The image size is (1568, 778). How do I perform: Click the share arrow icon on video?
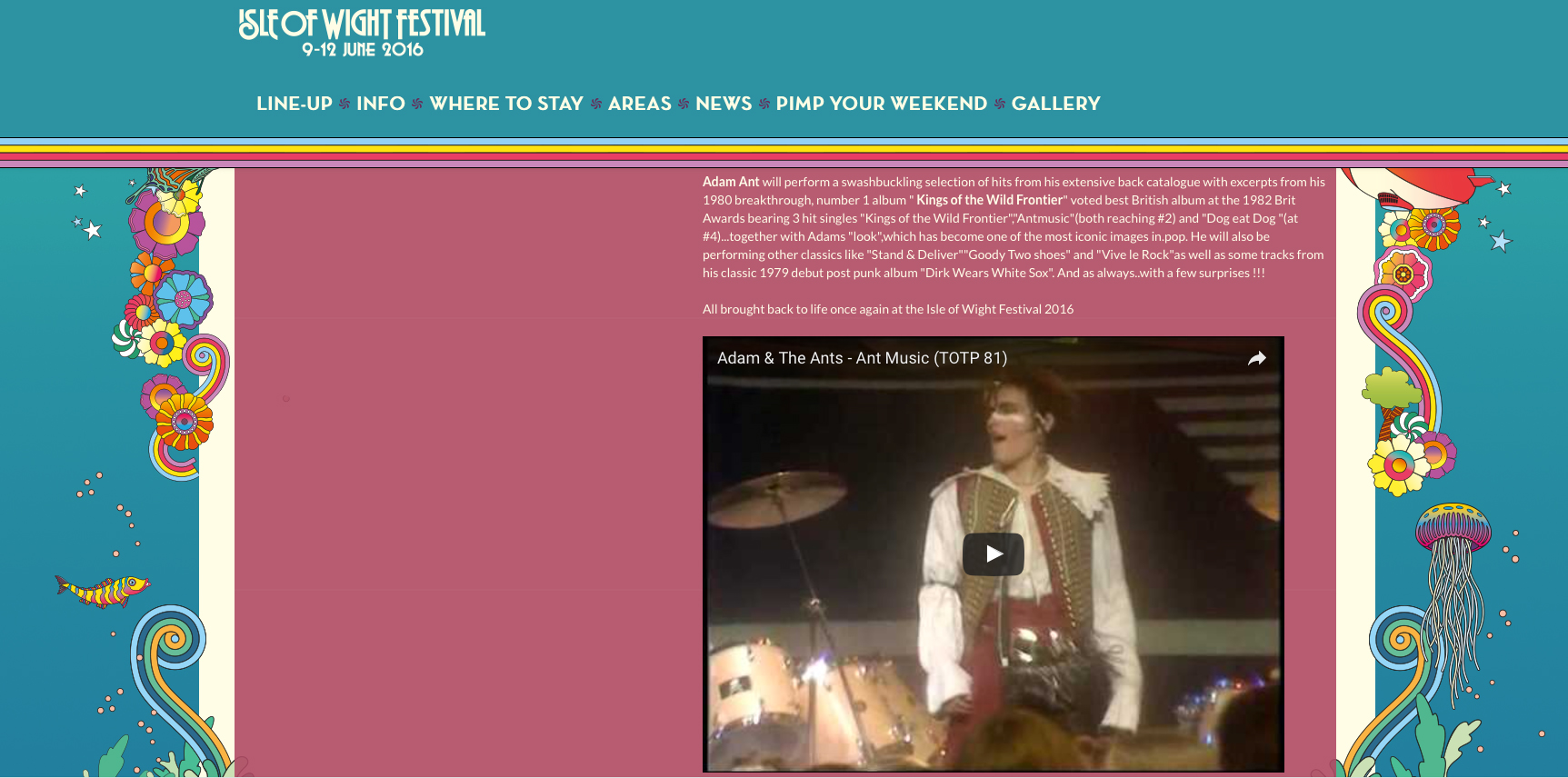coord(1256,358)
